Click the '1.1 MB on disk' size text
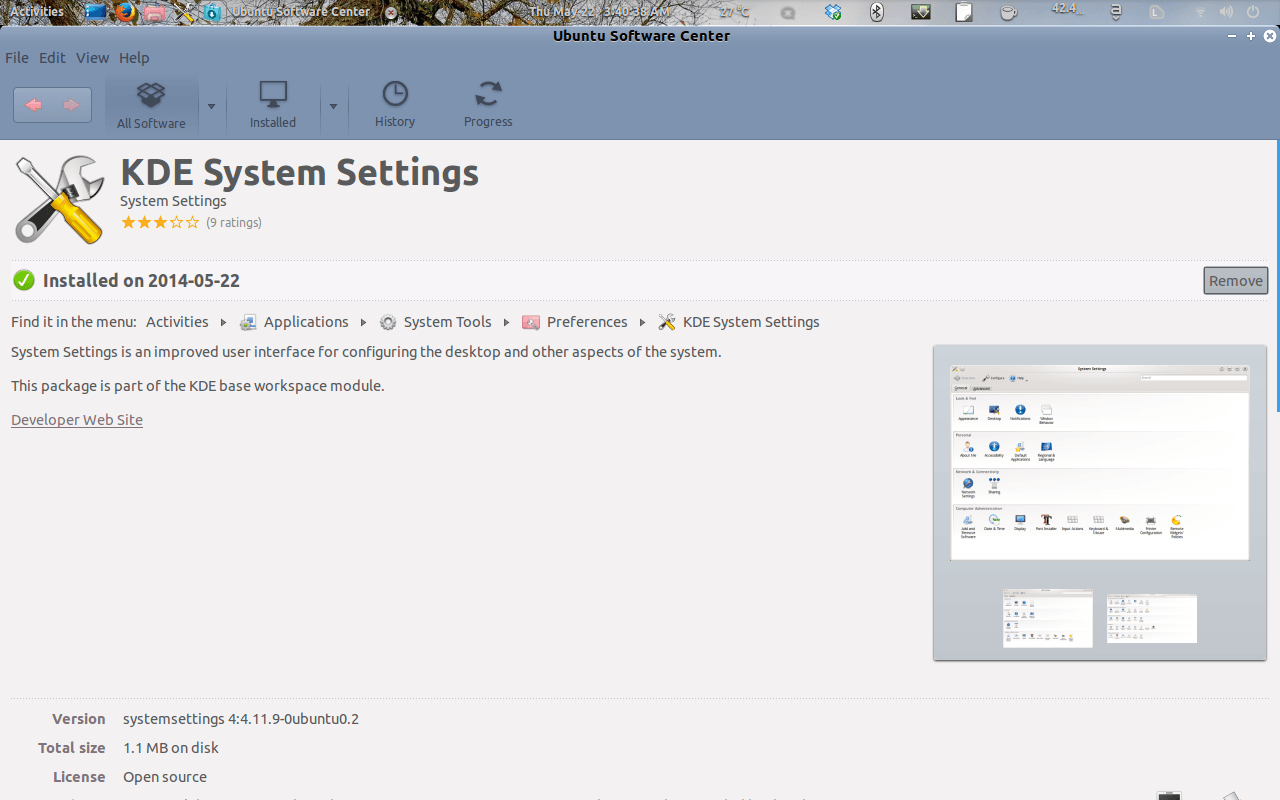 coord(171,748)
